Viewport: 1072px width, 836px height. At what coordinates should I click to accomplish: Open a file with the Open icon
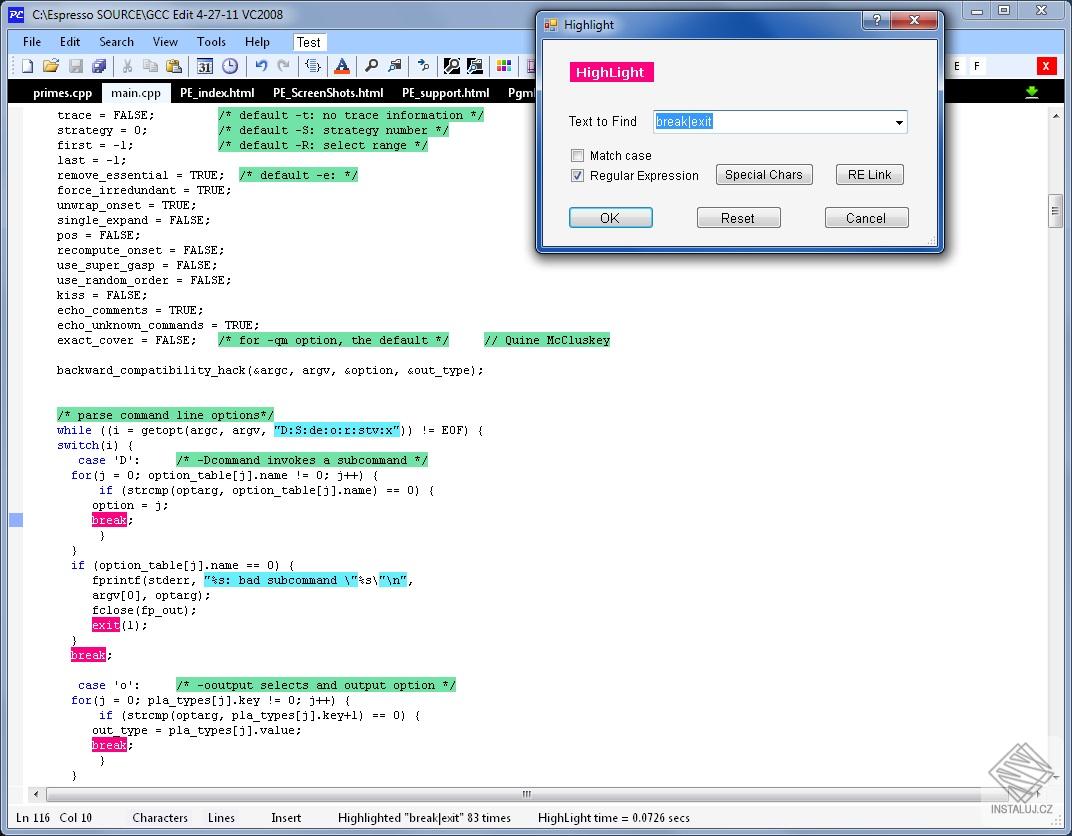click(51, 66)
